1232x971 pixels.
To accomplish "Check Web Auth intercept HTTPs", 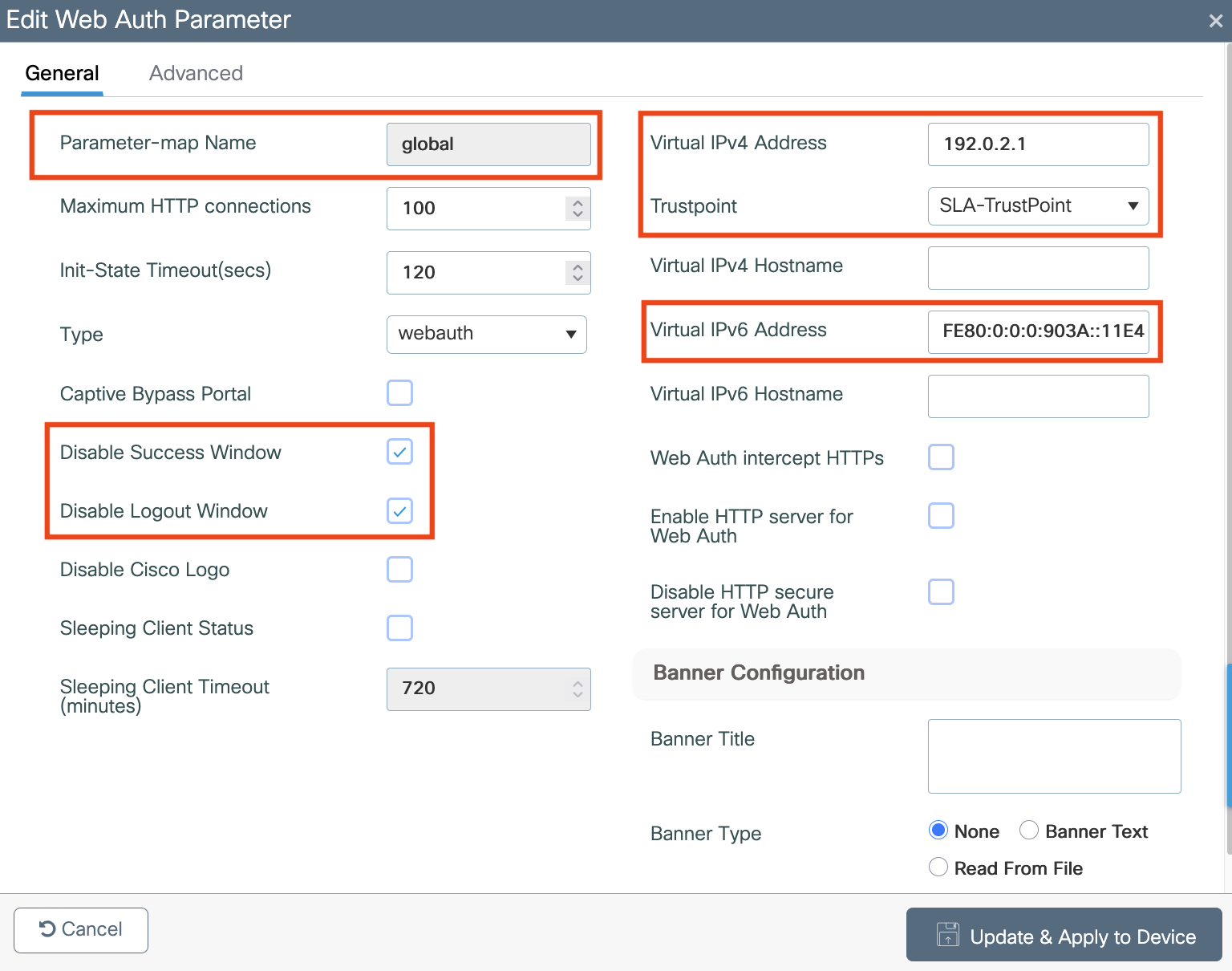I will (941, 457).
